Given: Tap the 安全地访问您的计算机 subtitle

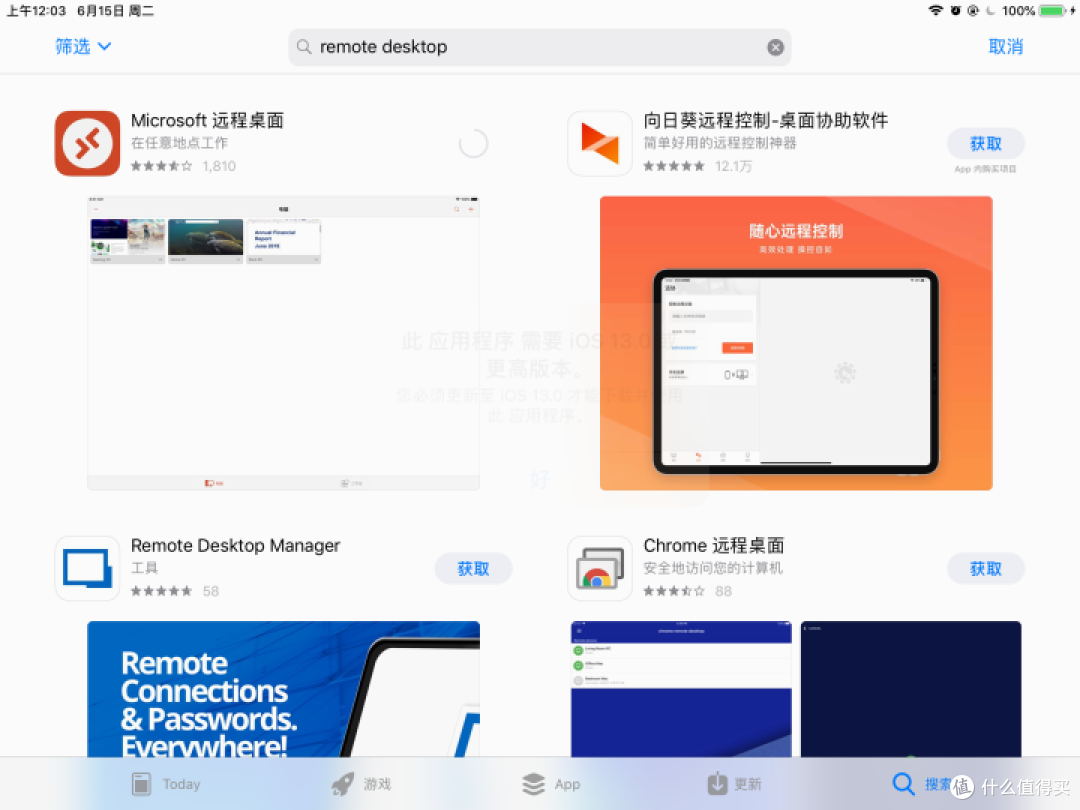Looking at the screenshot, I should [x=713, y=568].
